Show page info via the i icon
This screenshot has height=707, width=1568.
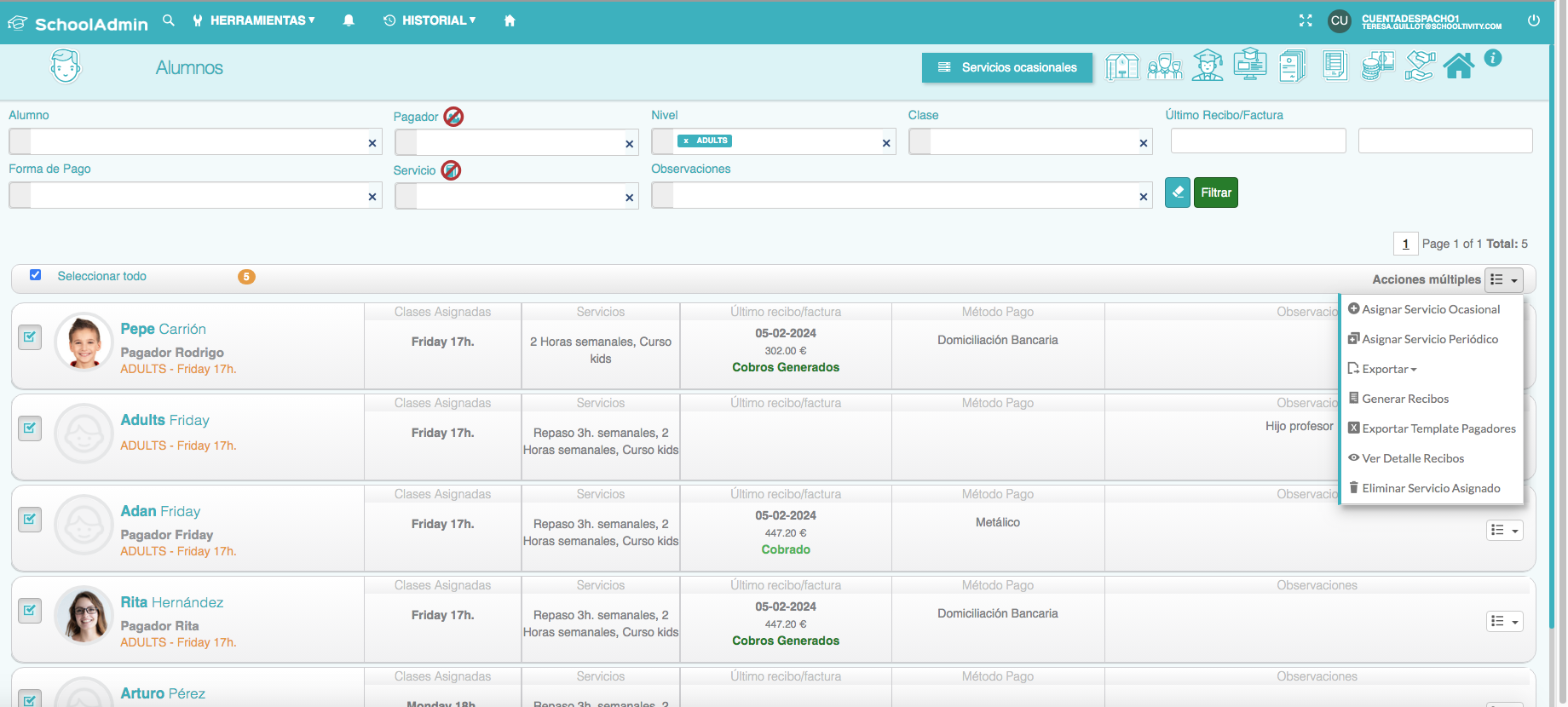click(1493, 58)
